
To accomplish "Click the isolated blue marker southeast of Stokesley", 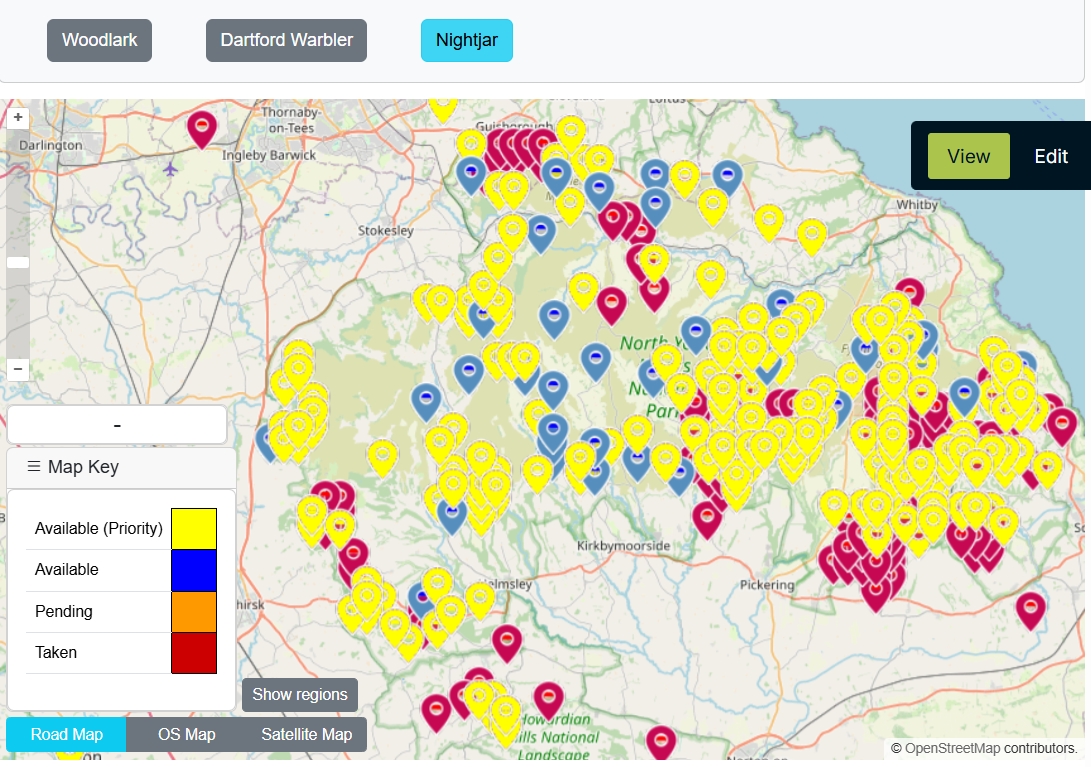I will click(541, 232).
